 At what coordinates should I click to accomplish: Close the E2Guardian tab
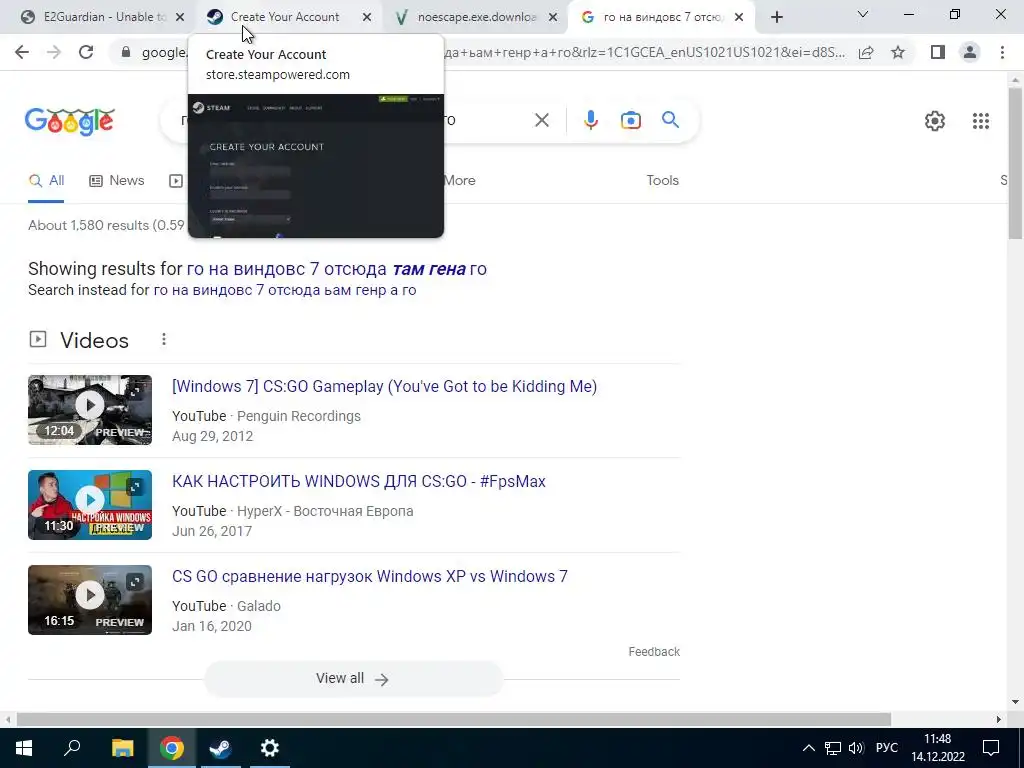(x=180, y=18)
